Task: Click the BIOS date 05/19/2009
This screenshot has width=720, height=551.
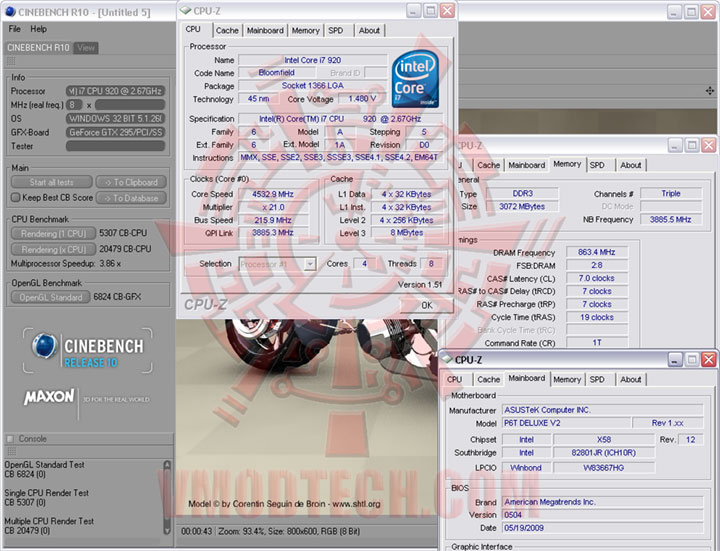Action: [524, 528]
